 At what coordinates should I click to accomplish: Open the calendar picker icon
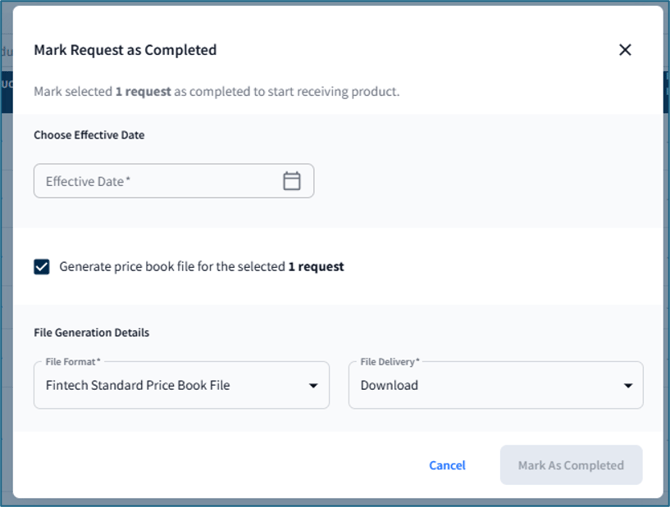tap(292, 181)
